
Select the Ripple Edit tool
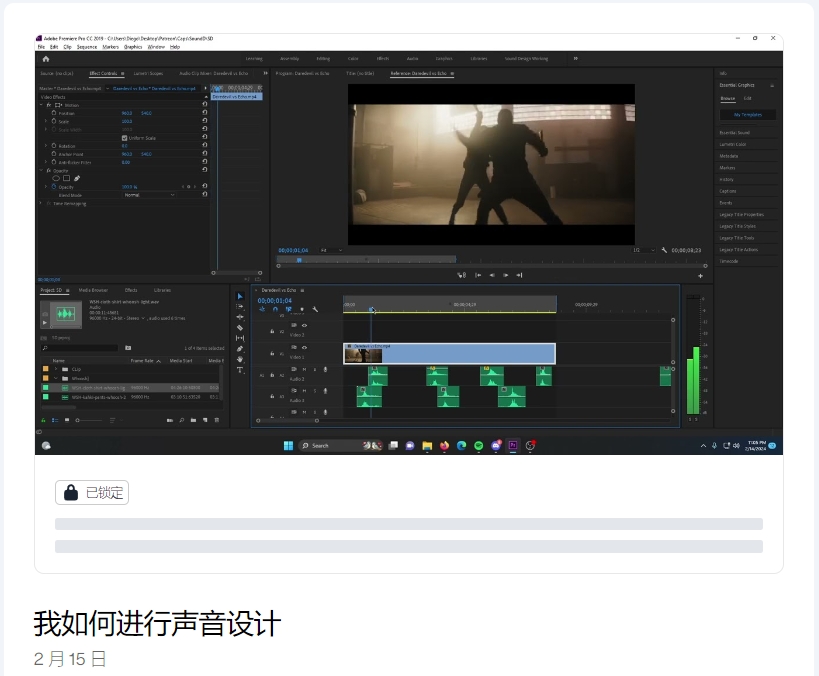pyautogui.click(x=240, y=317)
